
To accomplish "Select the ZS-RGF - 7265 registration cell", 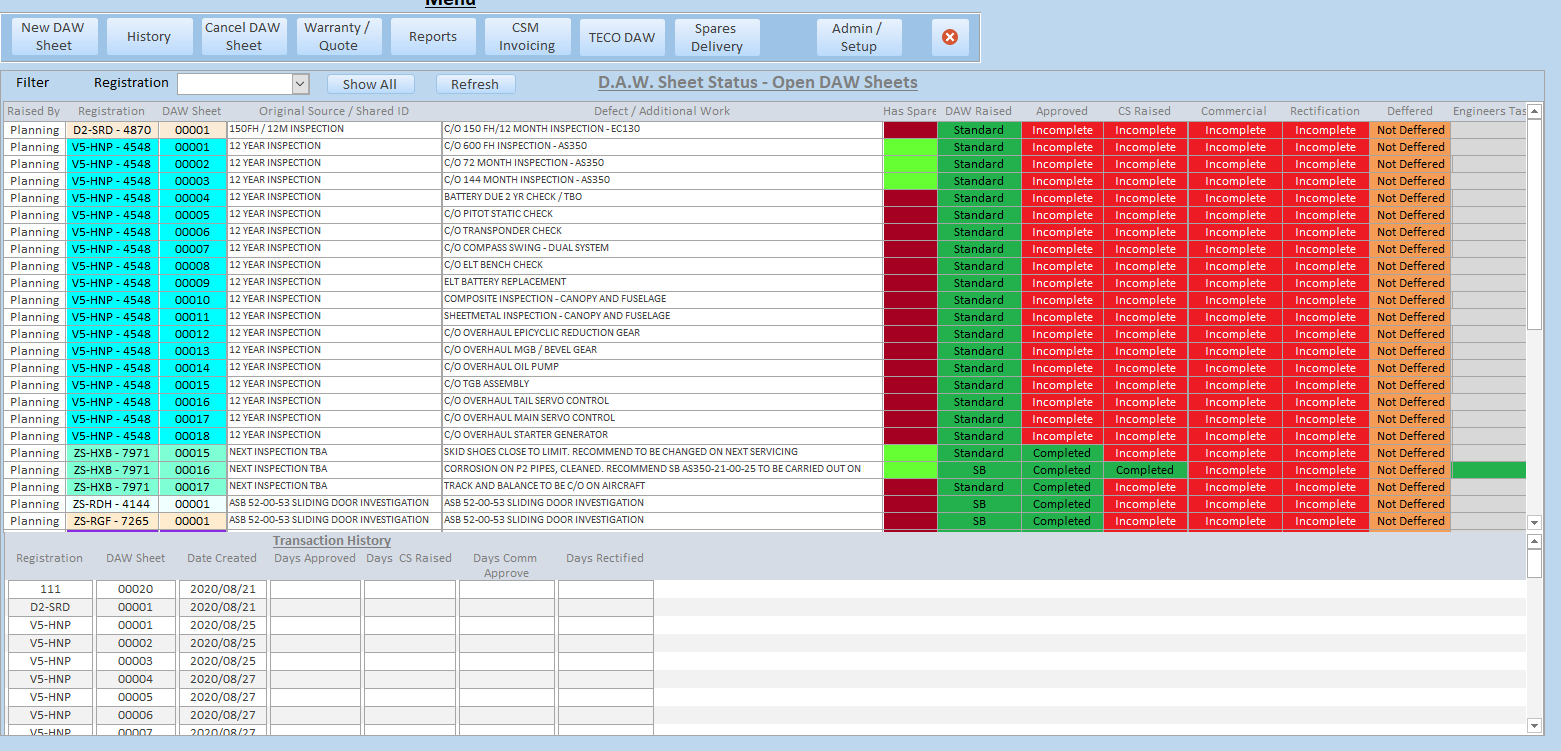I will coord(112,521).
